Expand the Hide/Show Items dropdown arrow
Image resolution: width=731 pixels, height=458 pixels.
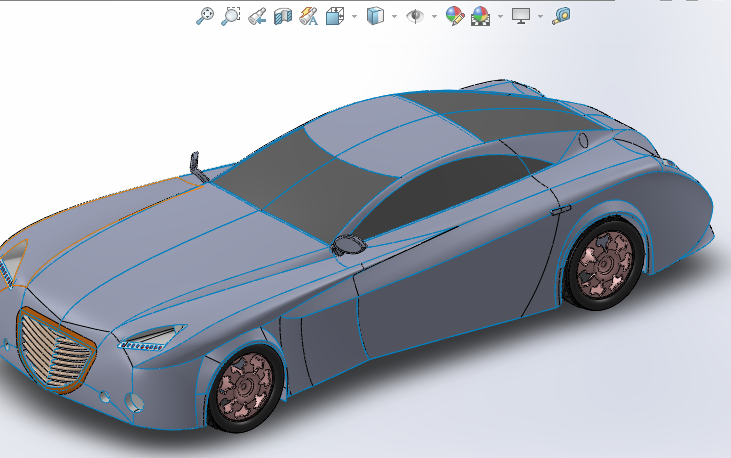point(433,16)
